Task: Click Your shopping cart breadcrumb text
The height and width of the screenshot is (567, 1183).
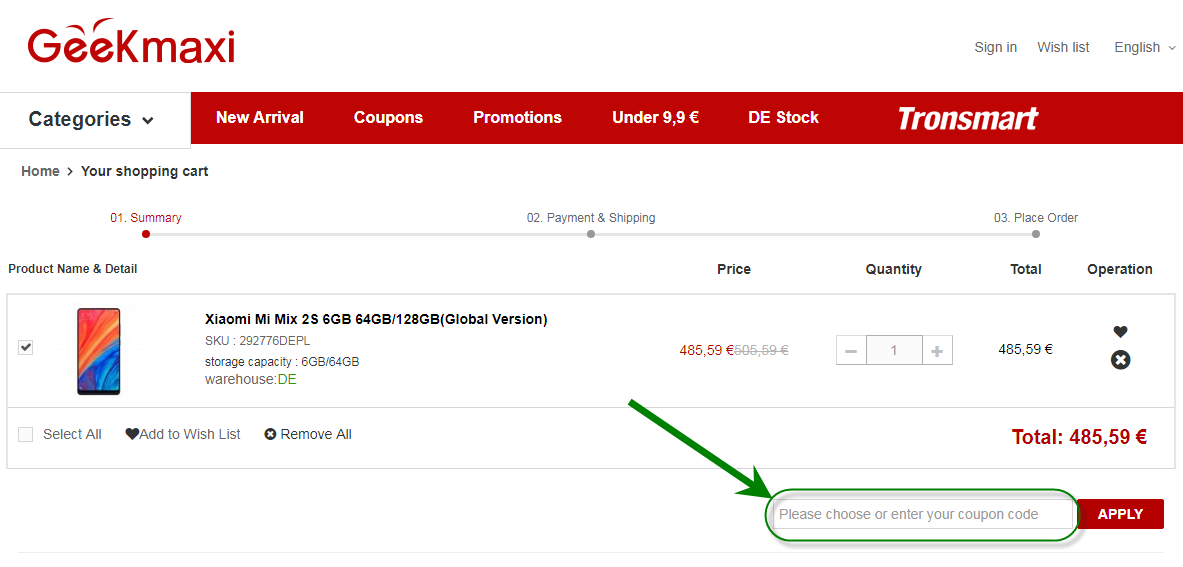Action: pos(144,171)
